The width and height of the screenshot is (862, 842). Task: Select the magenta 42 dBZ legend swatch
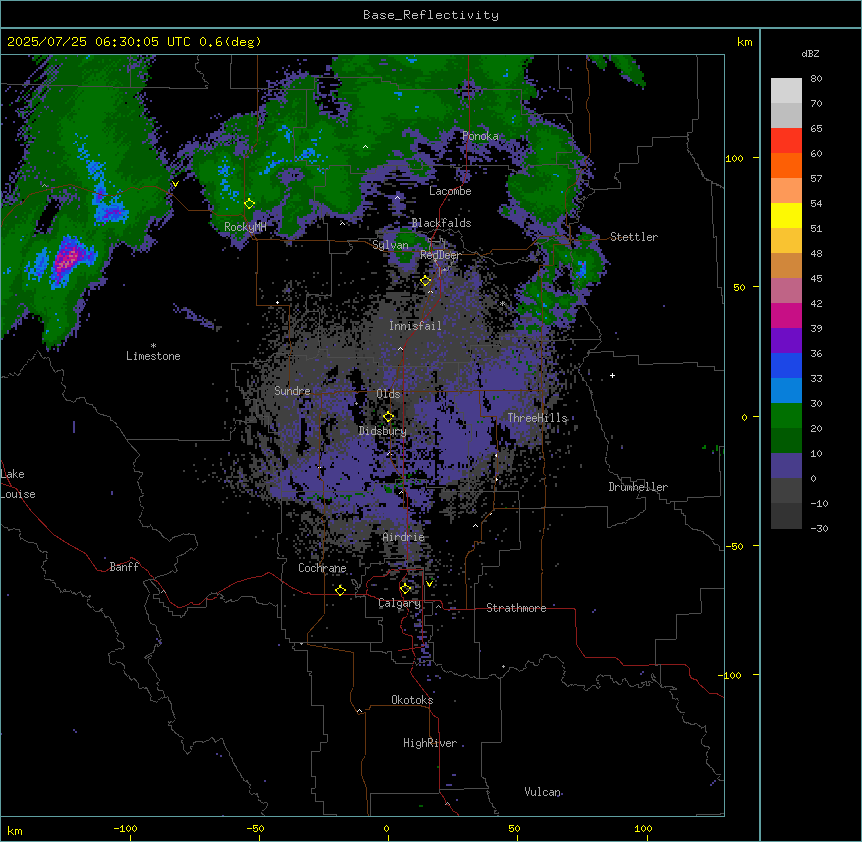tap(786, 315)
